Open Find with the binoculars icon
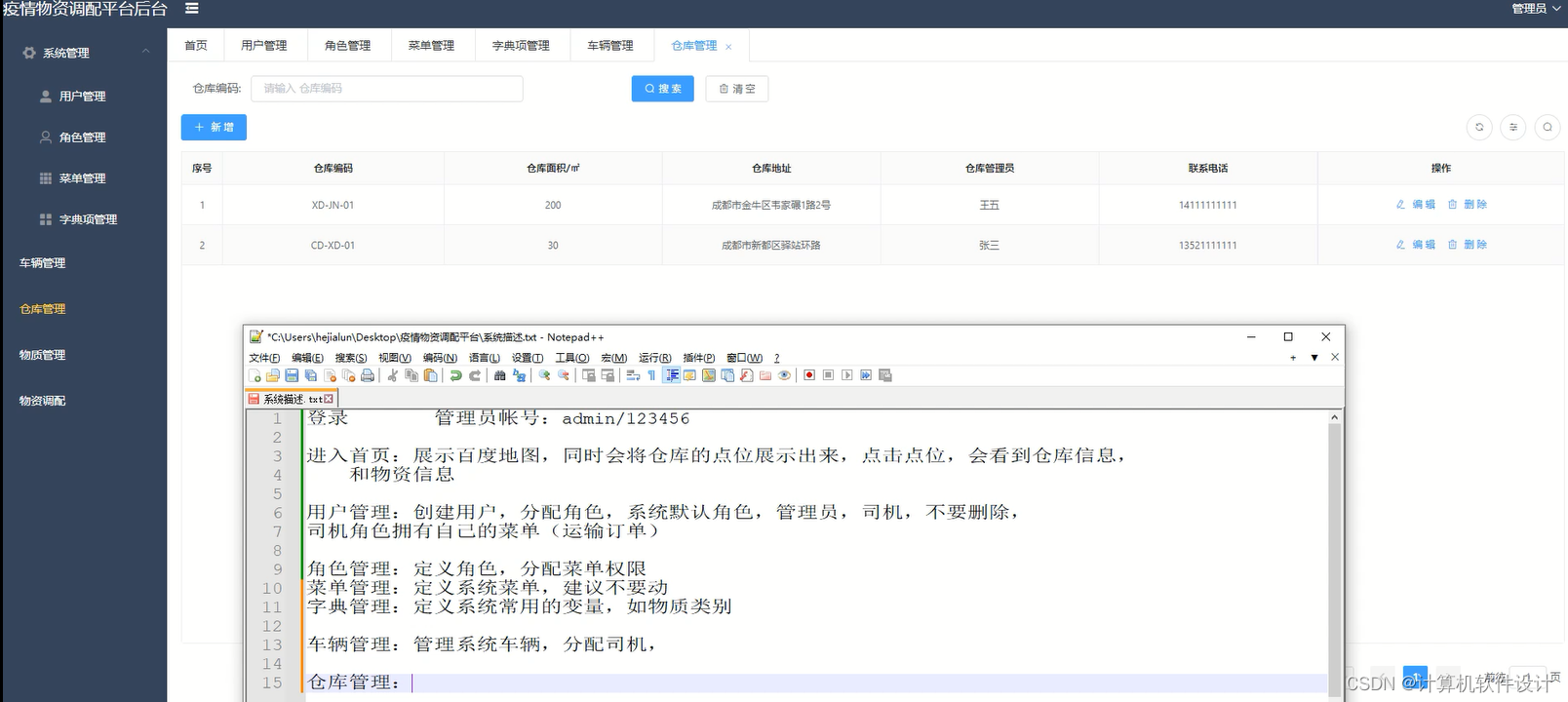The image size is (1568, 702). (499, 375)
